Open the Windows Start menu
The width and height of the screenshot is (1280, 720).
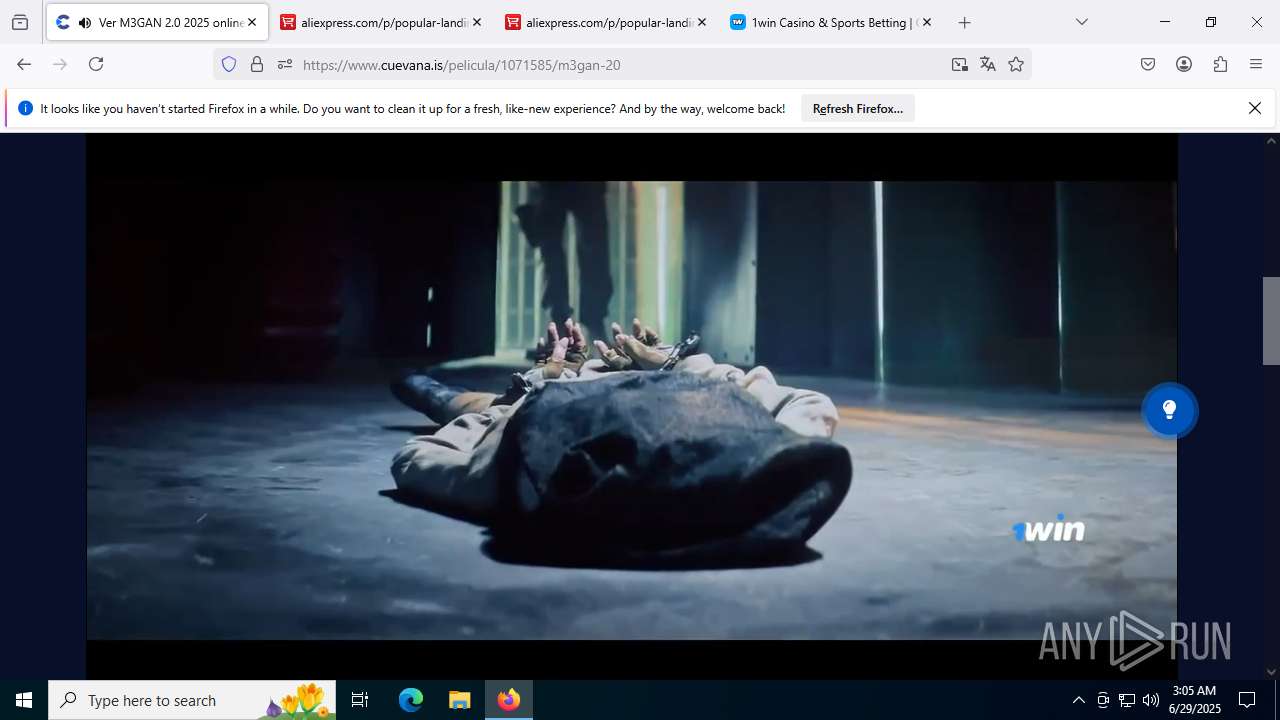coord(24,700)
